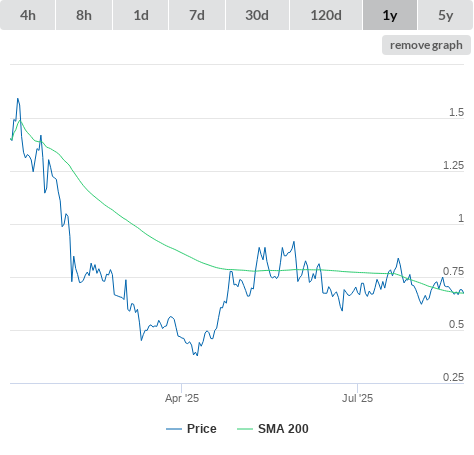The height and width of the screenshot is (455, 474).
Task: Click the 0.75 y-axis label
Action: coord(453,271)
